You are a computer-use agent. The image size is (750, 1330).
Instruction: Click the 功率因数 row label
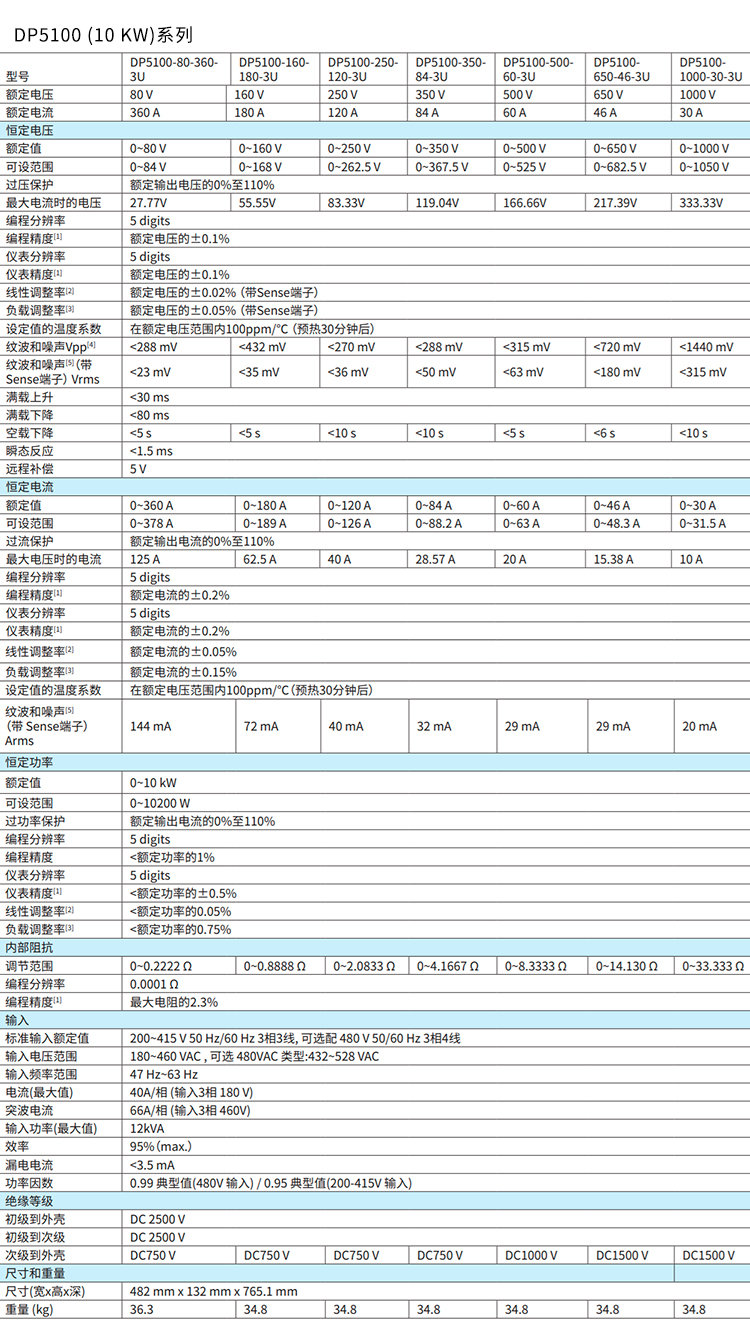click(29, 1182)
